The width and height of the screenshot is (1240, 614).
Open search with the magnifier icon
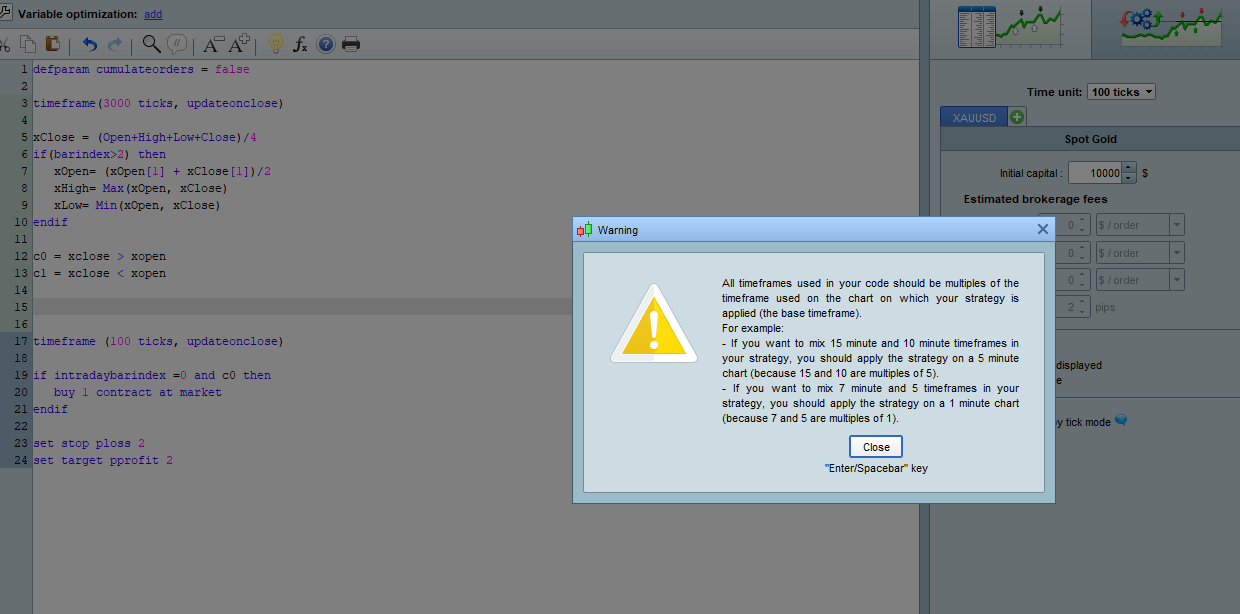point(151,44)
